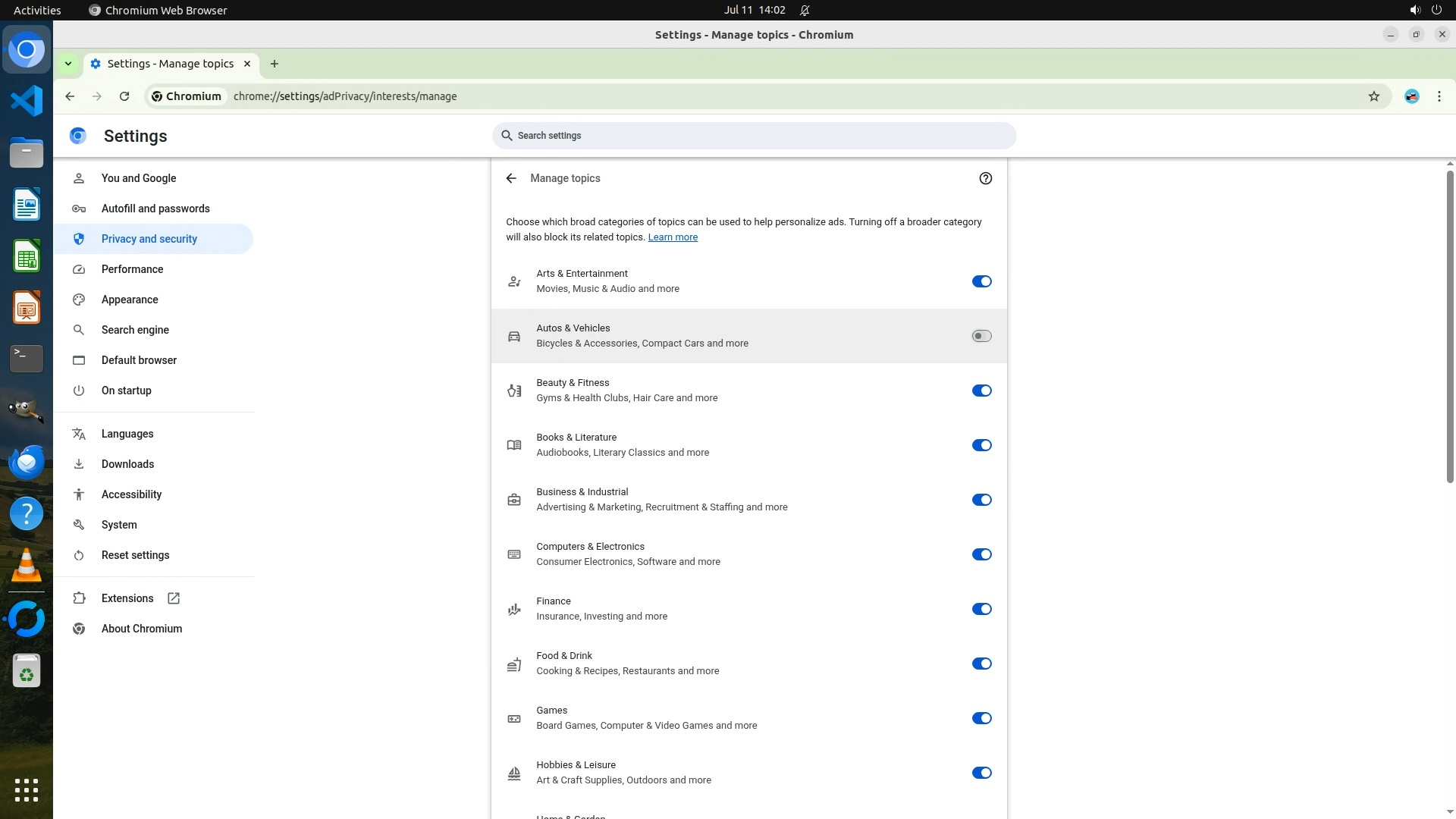Enable the Autos & Vehicles toggle
Screen dimensions: 1456x819
point(981,336)
